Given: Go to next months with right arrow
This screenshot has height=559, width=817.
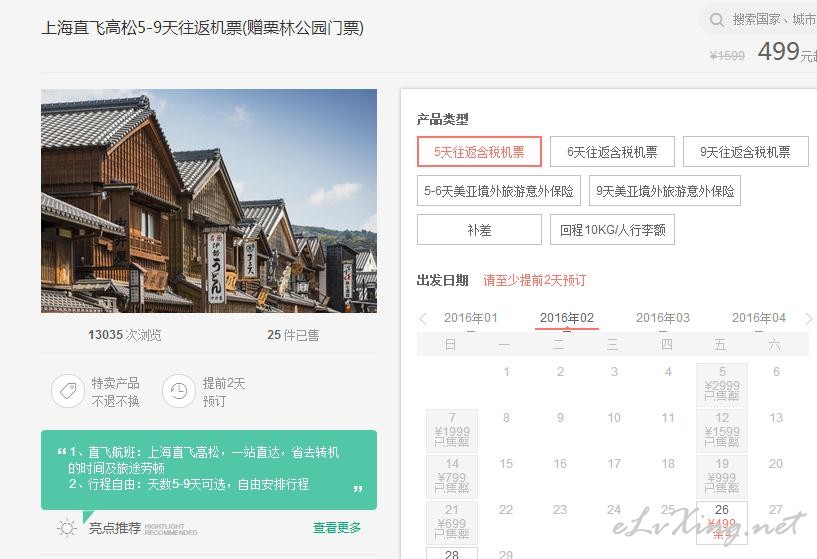Looking at the screenshot, I should point(809,318).
